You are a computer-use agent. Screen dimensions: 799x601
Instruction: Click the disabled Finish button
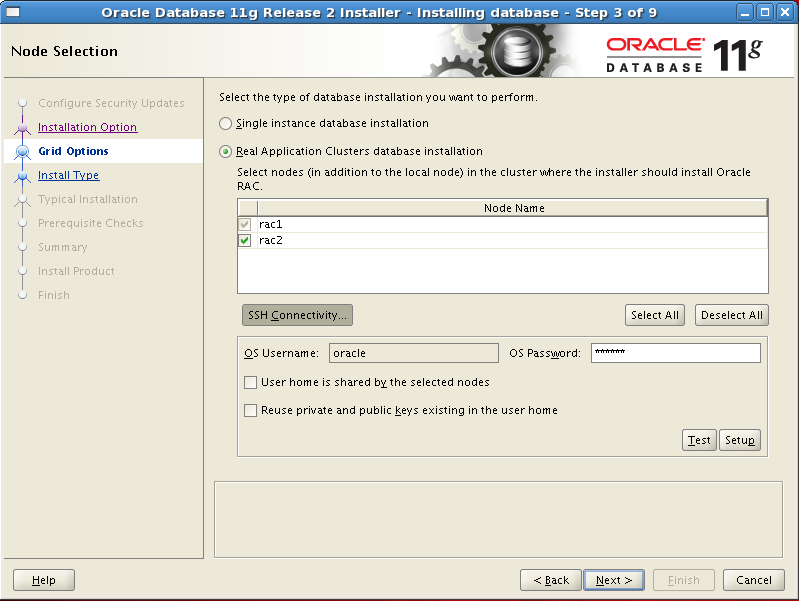coord(684,580)
